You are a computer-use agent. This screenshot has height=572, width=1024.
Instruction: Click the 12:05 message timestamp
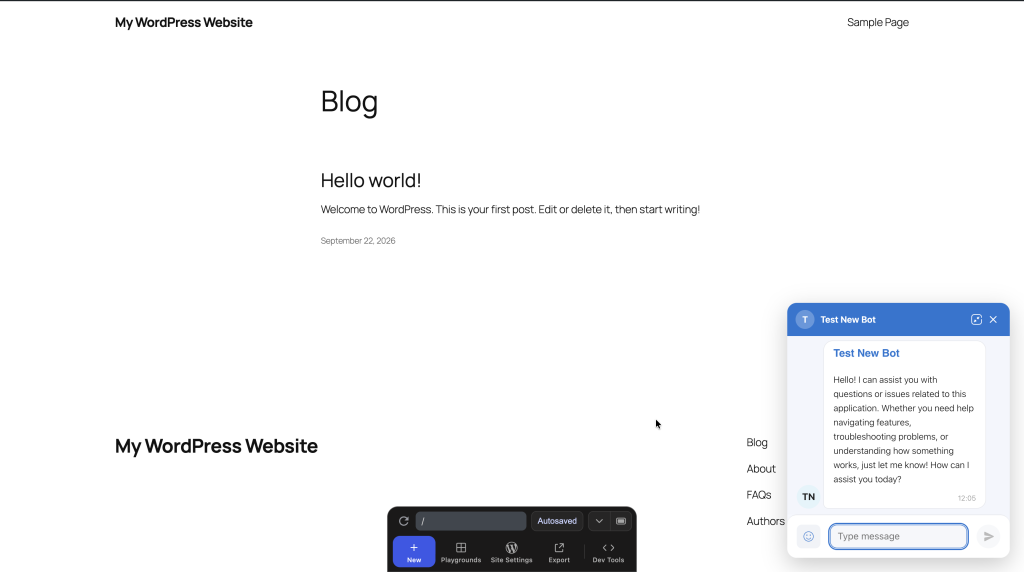[967, 498]
